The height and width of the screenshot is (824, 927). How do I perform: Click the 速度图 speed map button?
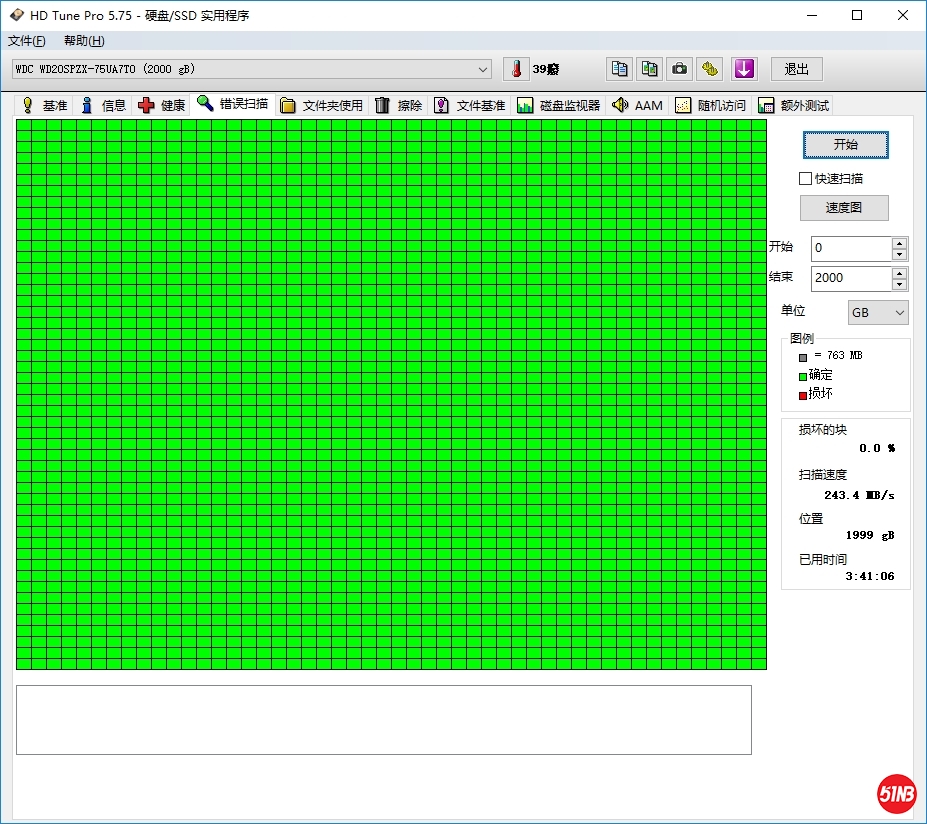[843, 208]
